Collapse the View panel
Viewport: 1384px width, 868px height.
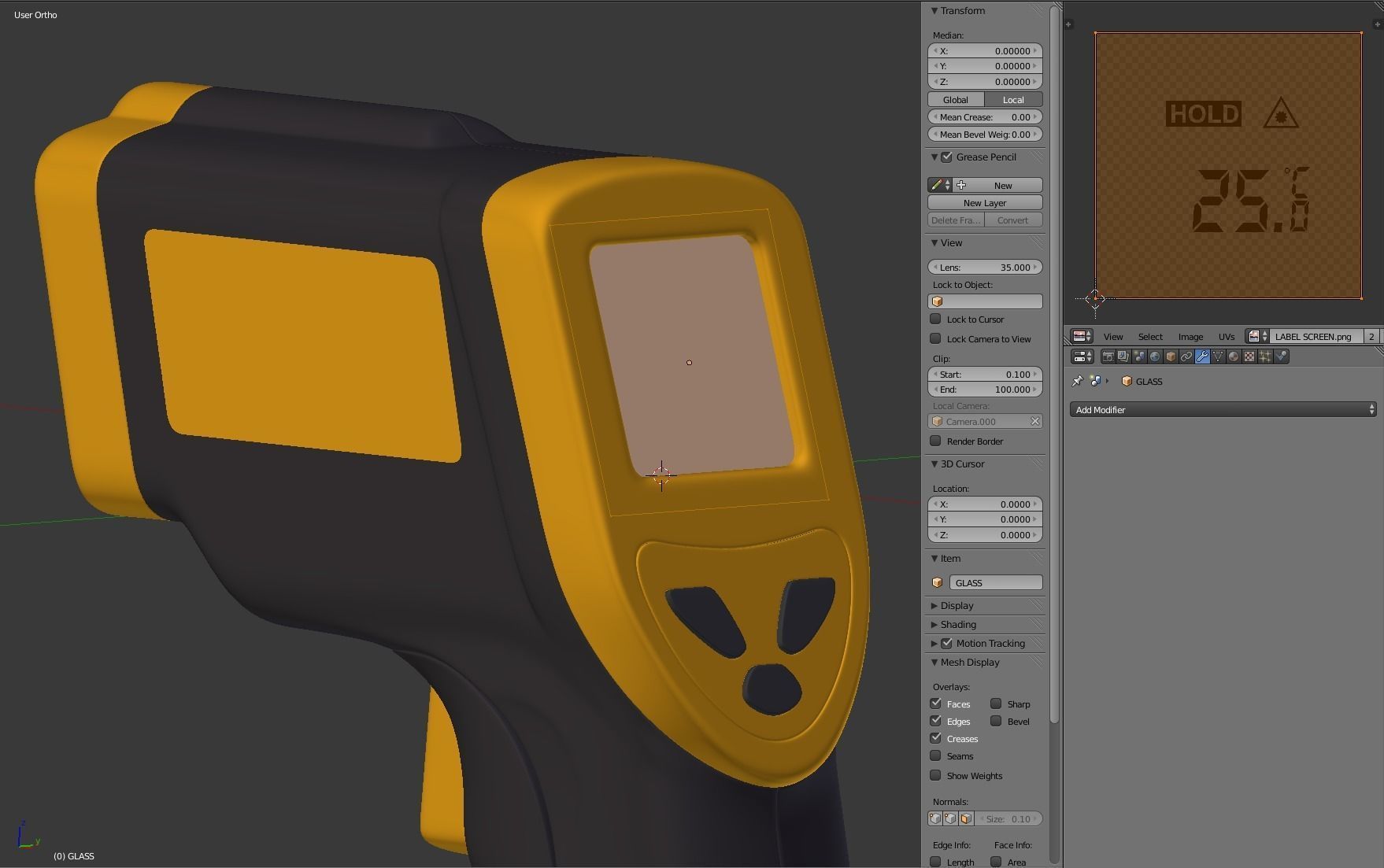[934, 242]
